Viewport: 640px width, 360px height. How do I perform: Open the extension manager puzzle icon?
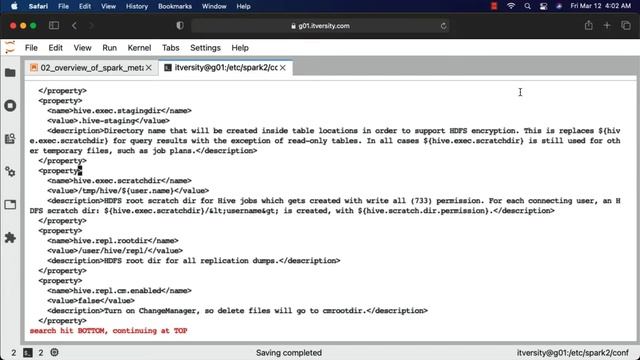coord(10,238)
